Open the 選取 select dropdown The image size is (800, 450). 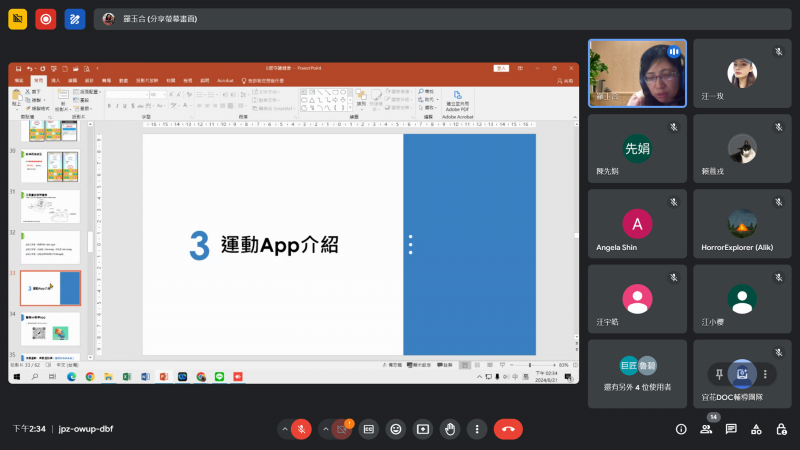pos(428,108)
